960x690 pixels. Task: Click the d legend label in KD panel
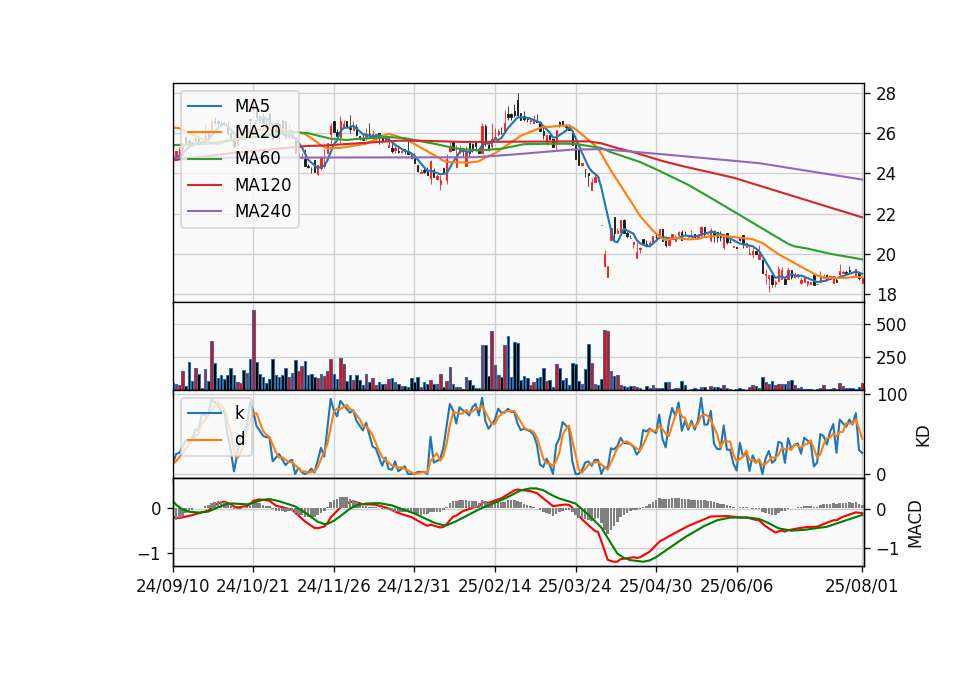pos(240,439)
